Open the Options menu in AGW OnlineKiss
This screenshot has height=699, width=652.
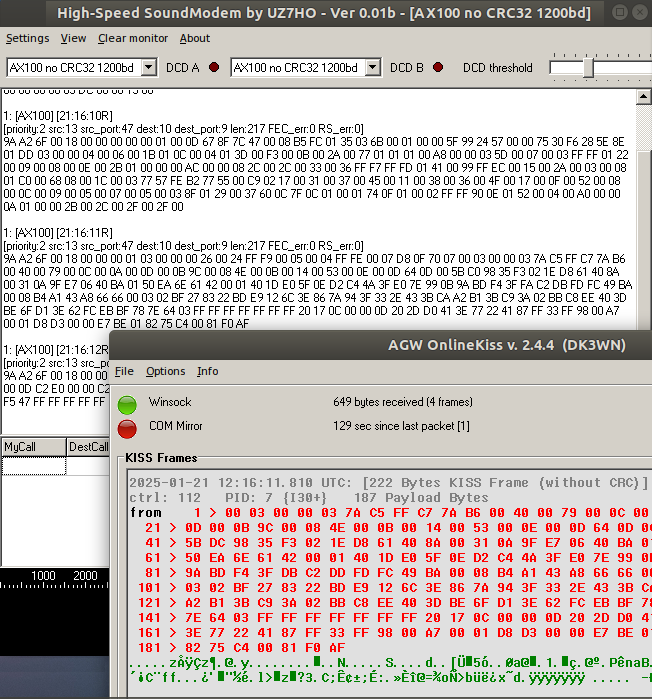click(165, 371)
